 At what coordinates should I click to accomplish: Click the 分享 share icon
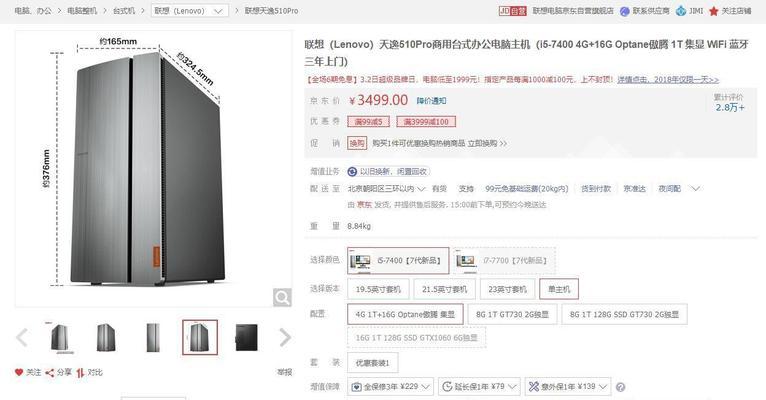[49, 373]
